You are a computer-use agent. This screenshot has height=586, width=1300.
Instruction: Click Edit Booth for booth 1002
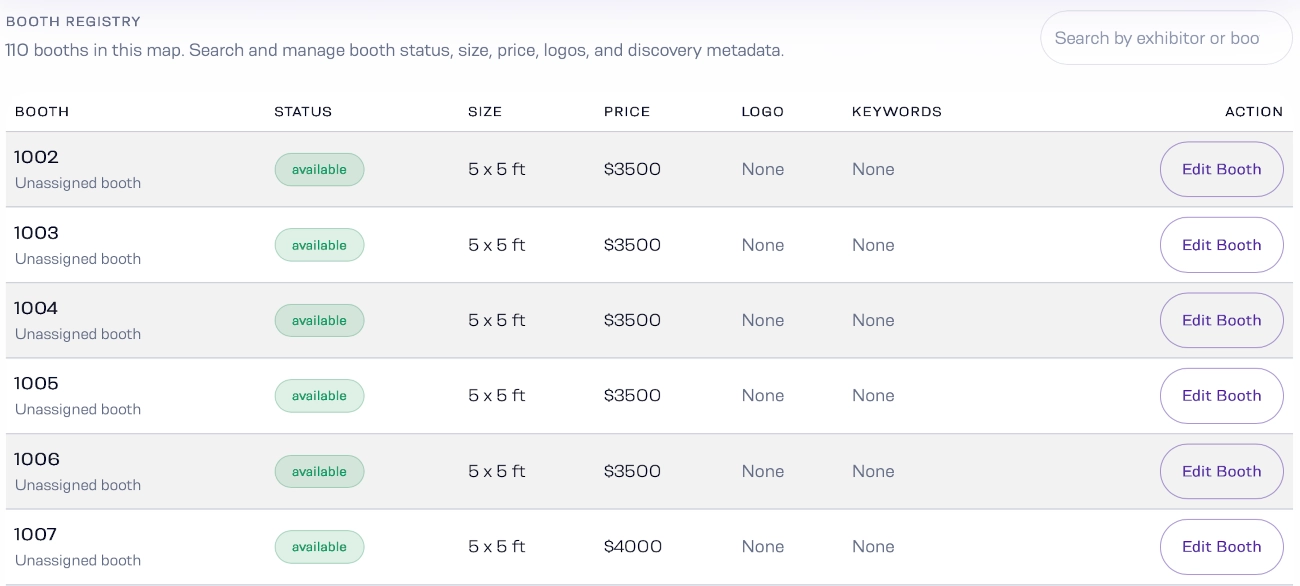(1221, 169)
